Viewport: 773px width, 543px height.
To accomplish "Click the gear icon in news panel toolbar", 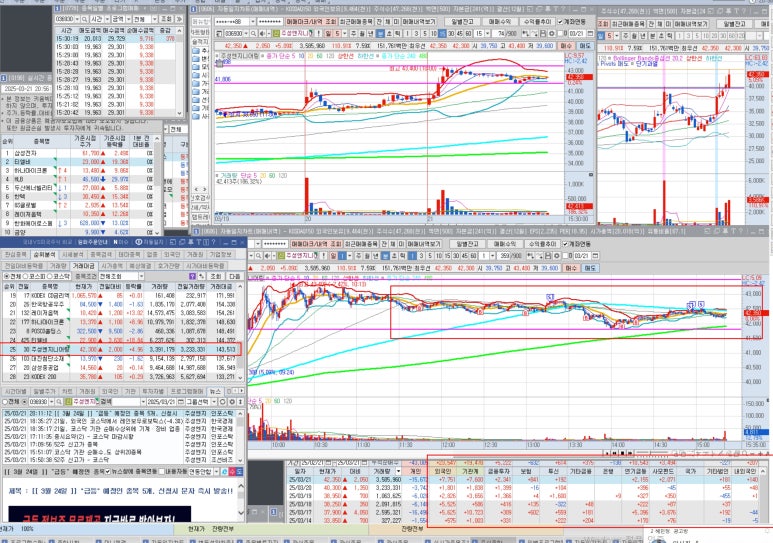I will coord(232,402).
